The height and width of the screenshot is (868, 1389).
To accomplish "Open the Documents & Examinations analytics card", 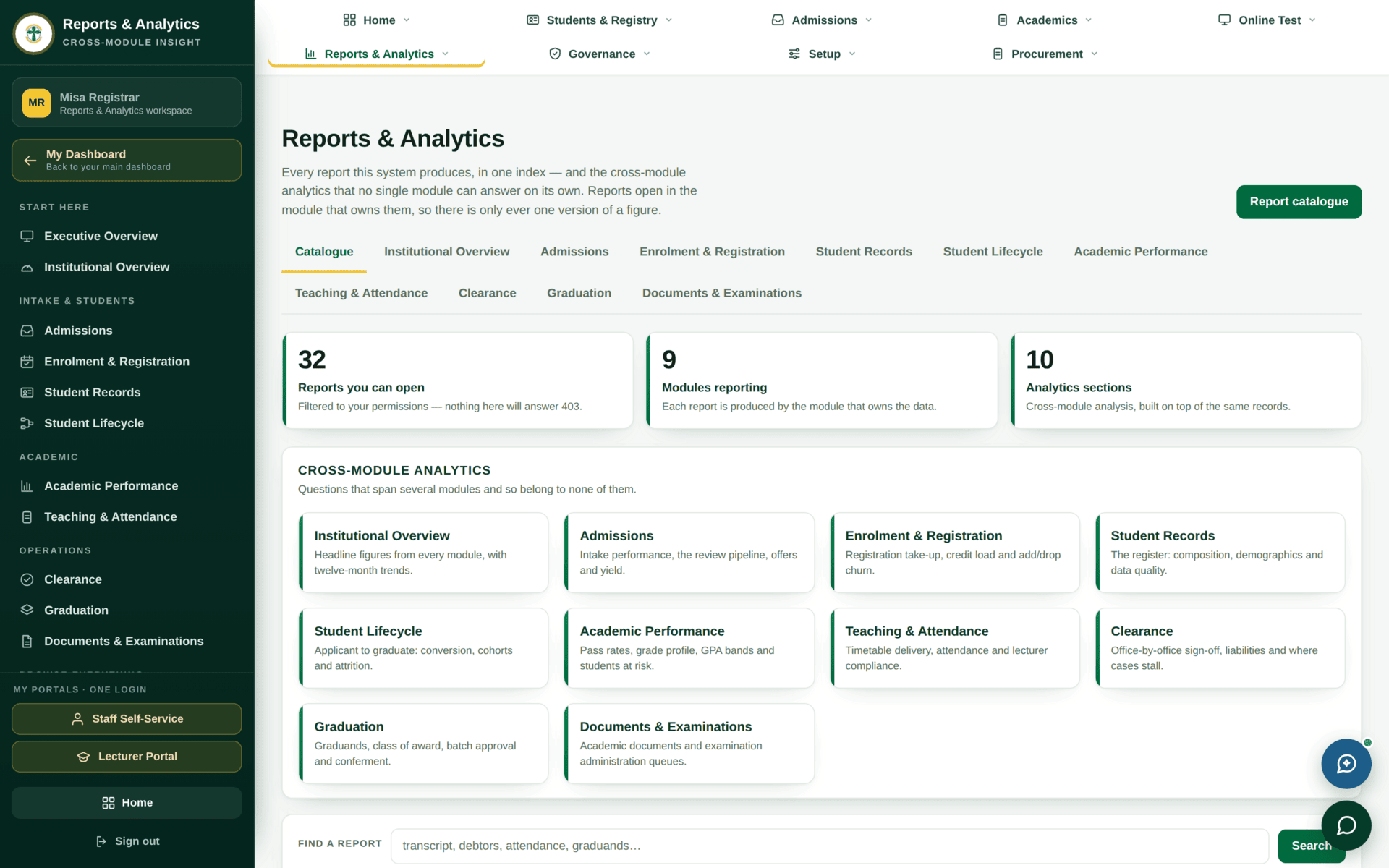I will [689, 744].
